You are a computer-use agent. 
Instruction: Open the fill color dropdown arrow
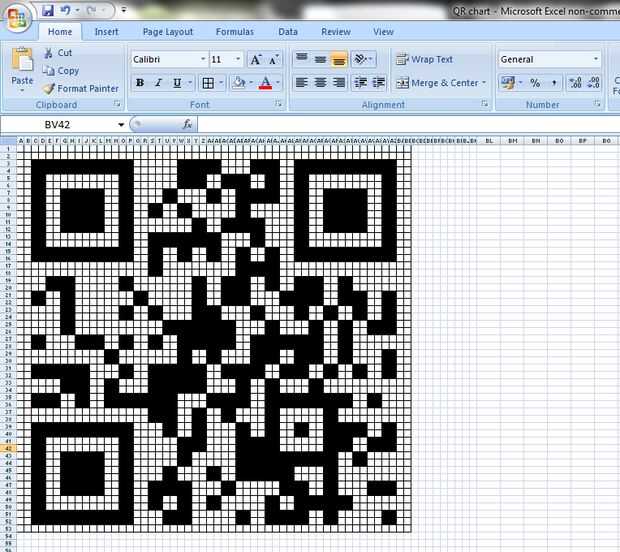251,83
